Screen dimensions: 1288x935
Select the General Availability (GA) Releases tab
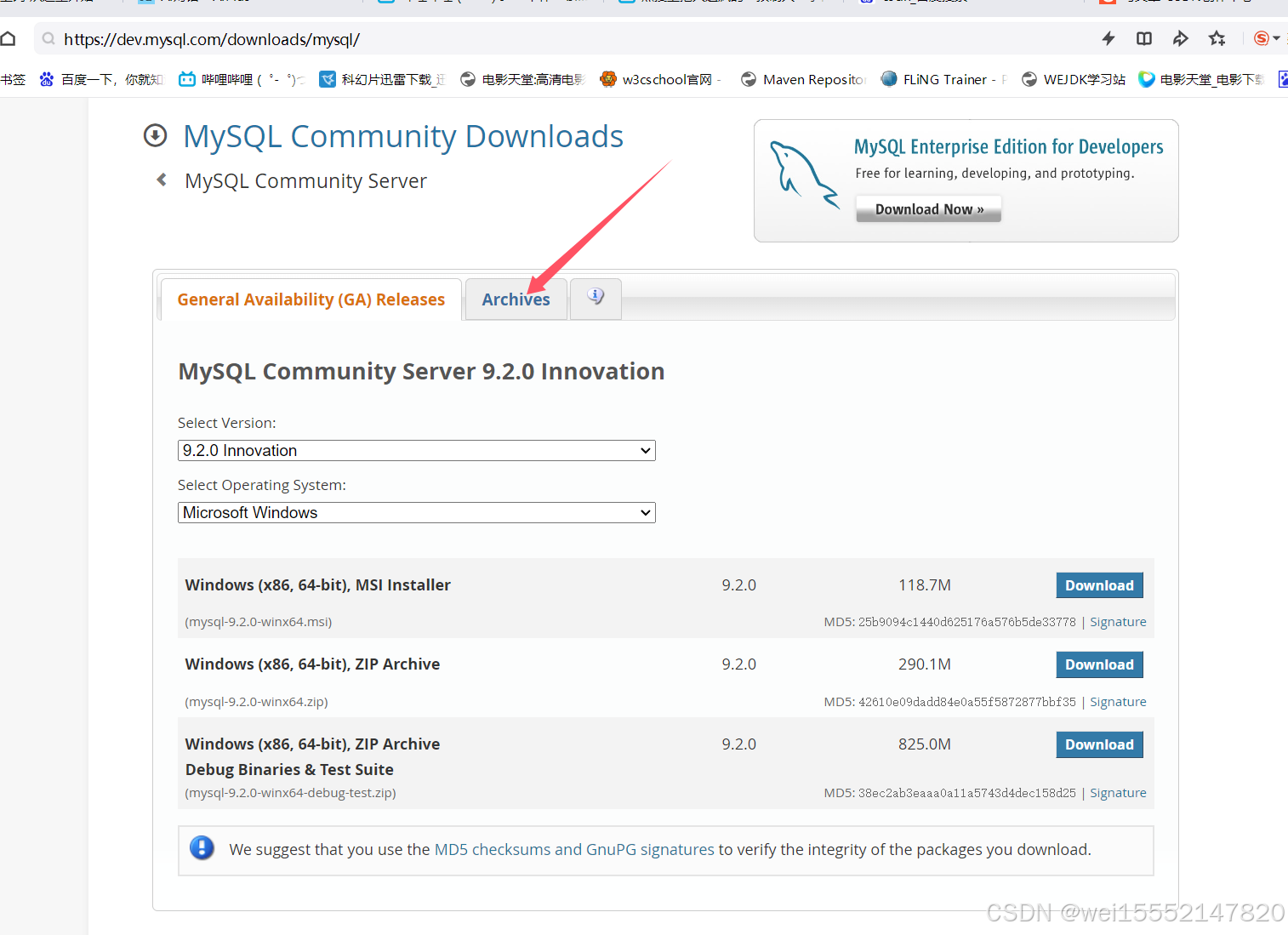coord(311,299)
